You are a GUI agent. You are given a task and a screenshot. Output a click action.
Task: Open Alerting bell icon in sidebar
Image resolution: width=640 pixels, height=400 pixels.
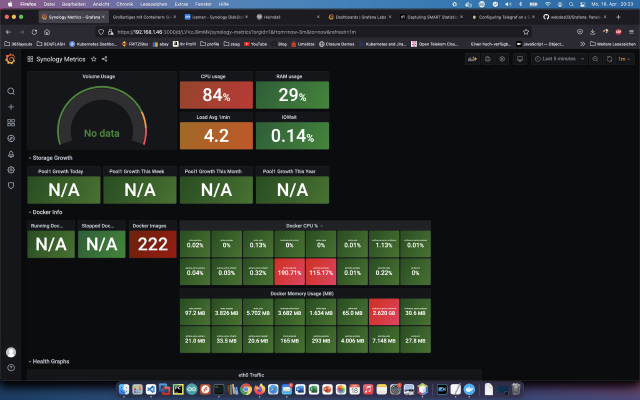[11, 154]
